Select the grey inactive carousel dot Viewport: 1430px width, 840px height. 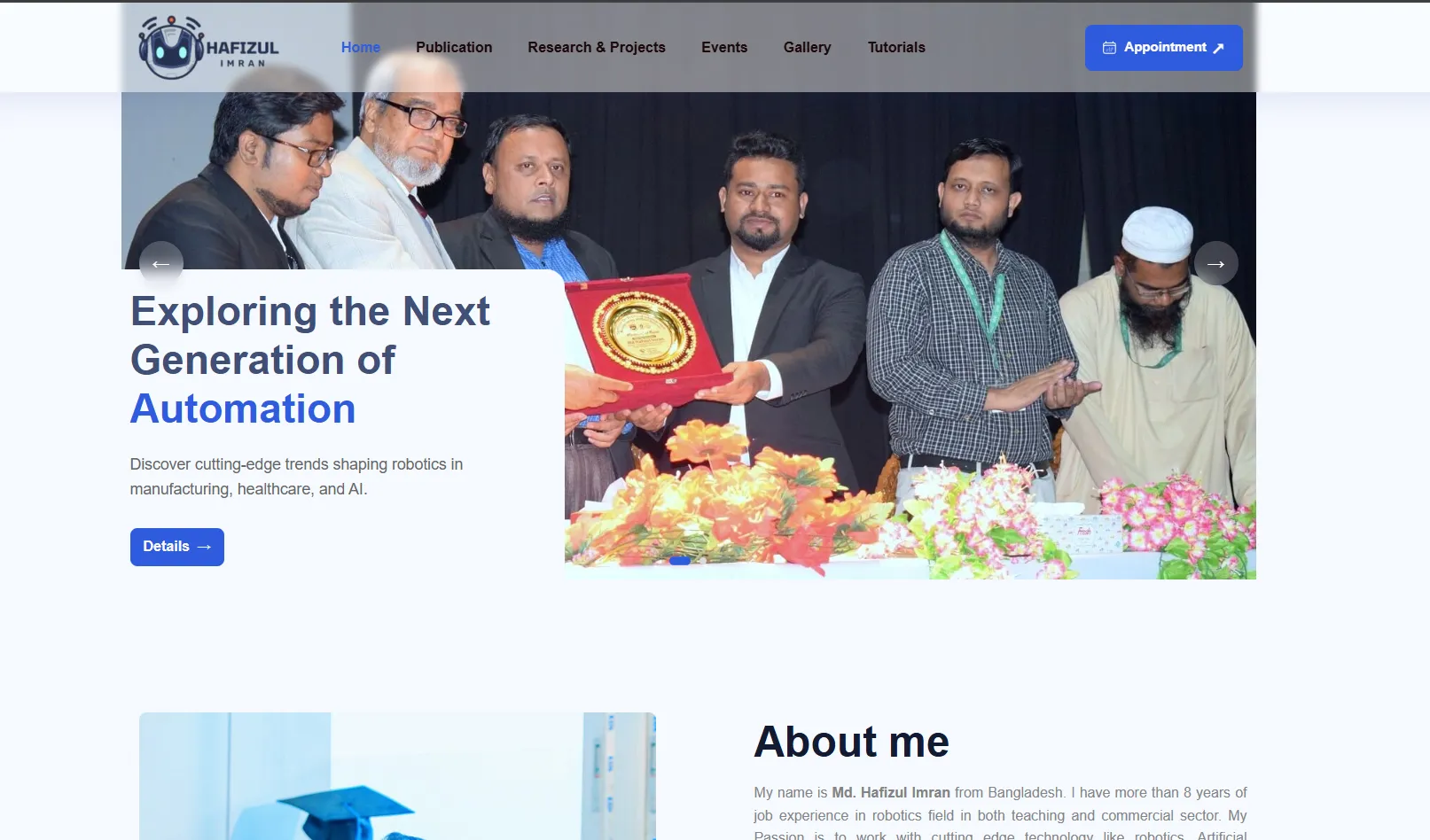pos(703,561)
